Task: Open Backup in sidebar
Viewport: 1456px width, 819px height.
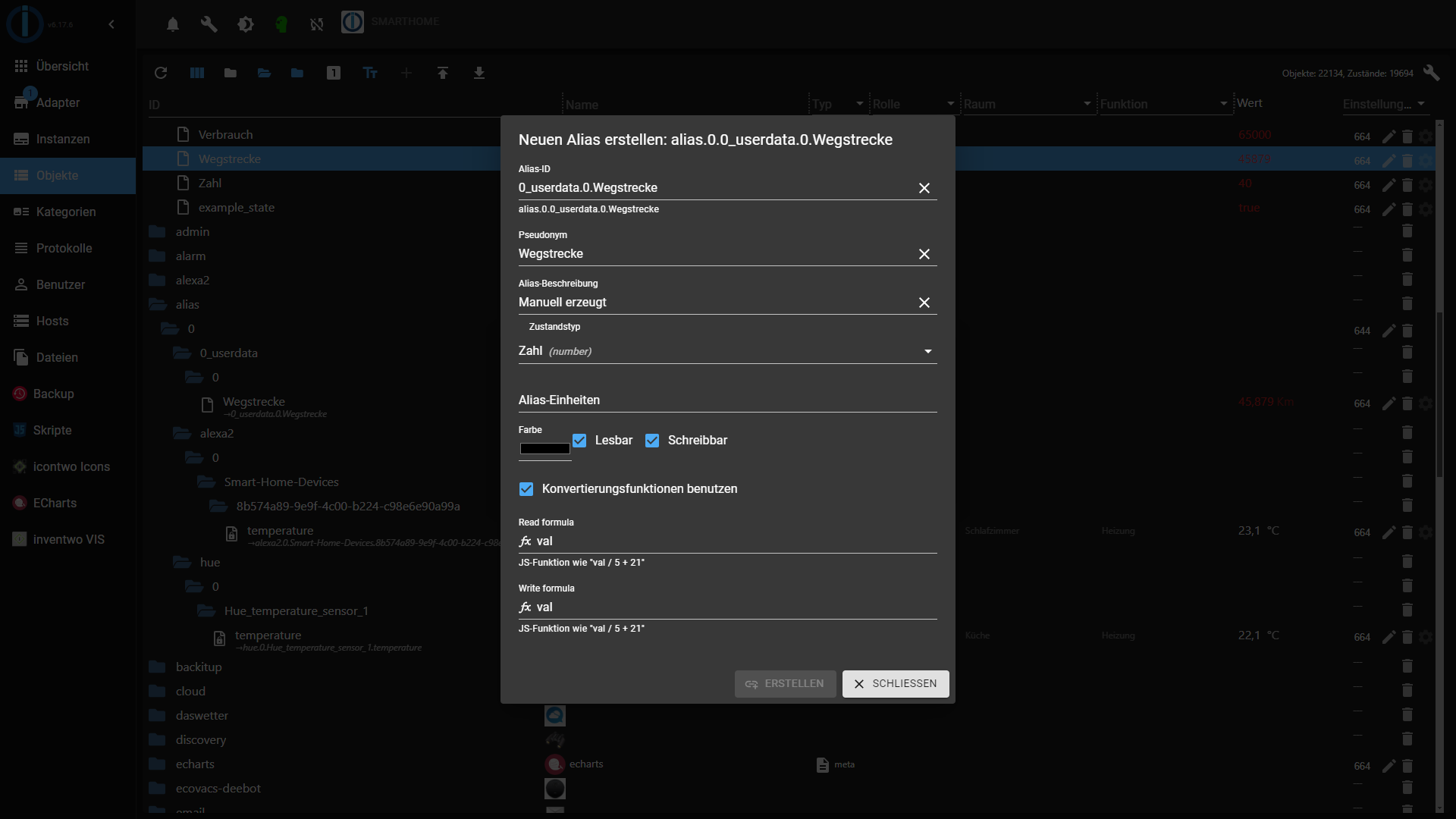Action: (x=67, y=394)
